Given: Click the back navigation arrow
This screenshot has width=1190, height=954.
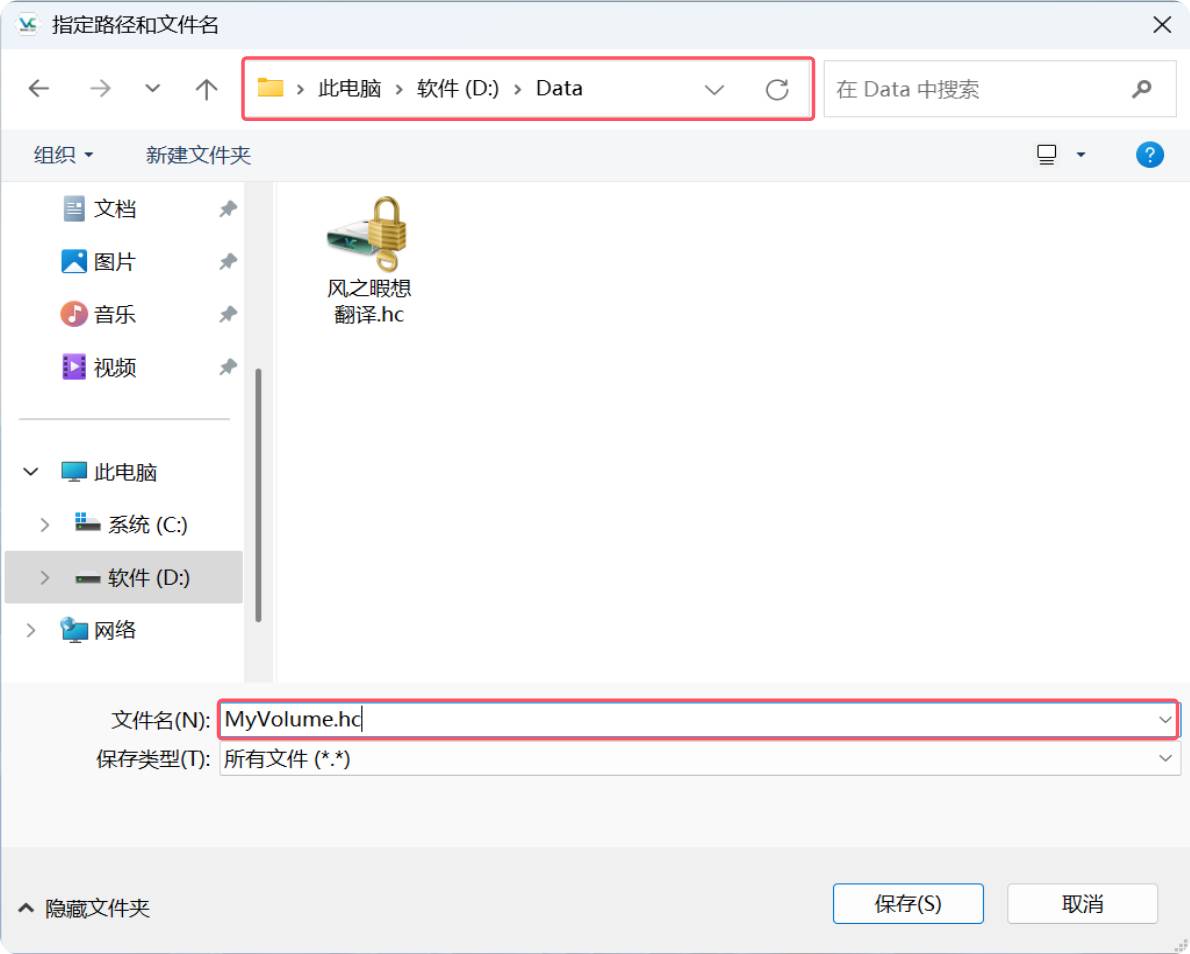Looking at the screenshot, I should click(39, 89).
